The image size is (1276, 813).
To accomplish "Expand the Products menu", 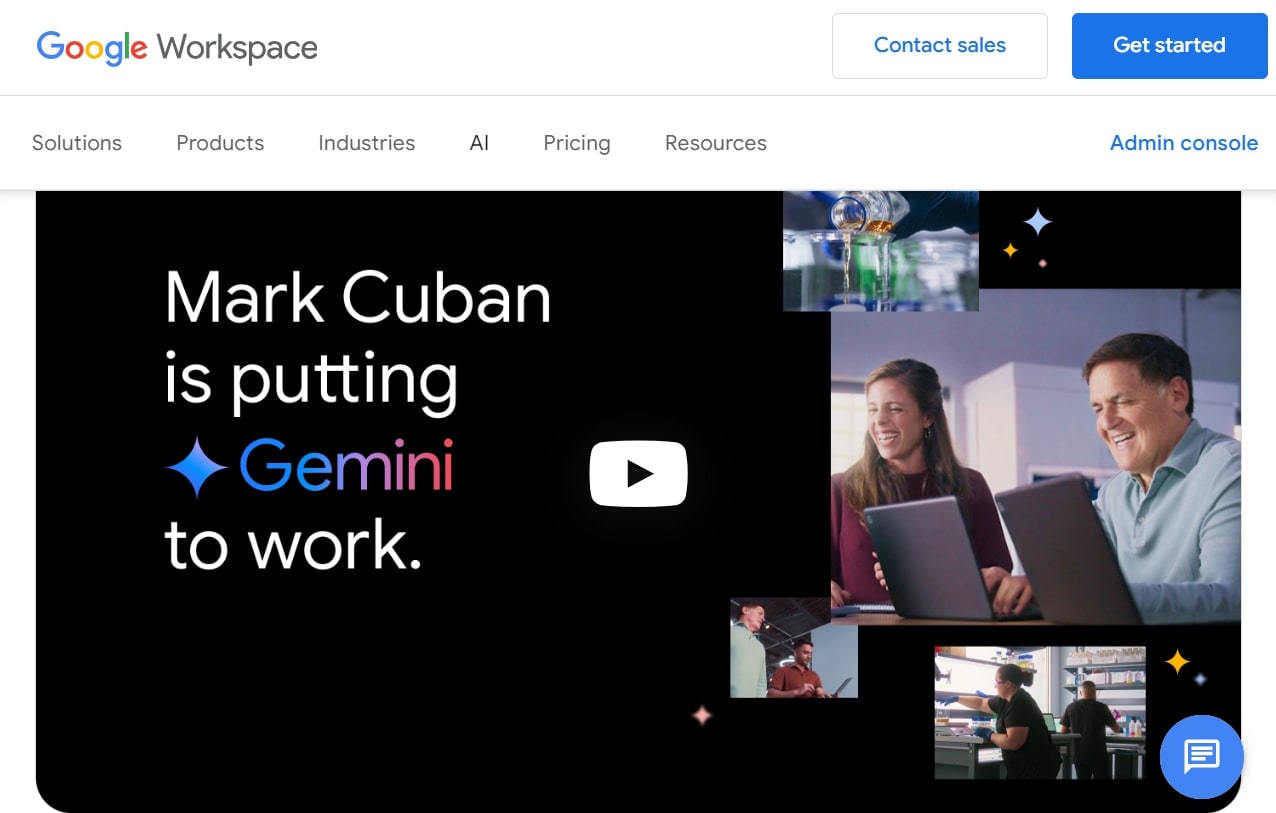I will tap(220, 143).
